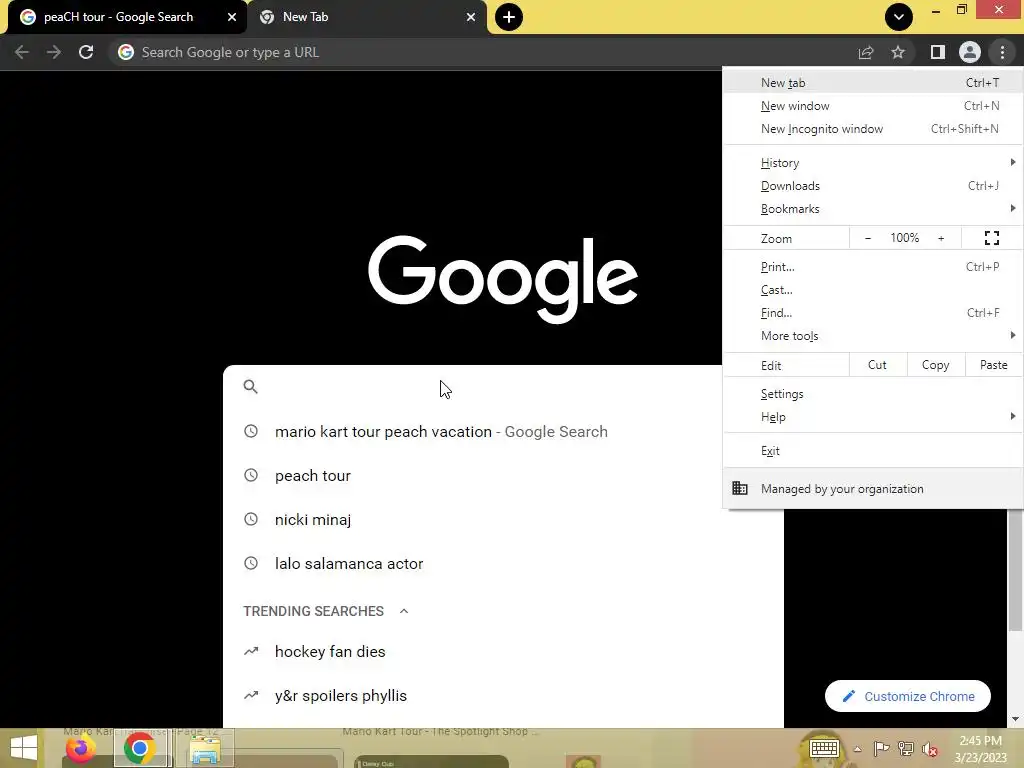
Task: Open the Windows Start button
Action: pos(24,748)
